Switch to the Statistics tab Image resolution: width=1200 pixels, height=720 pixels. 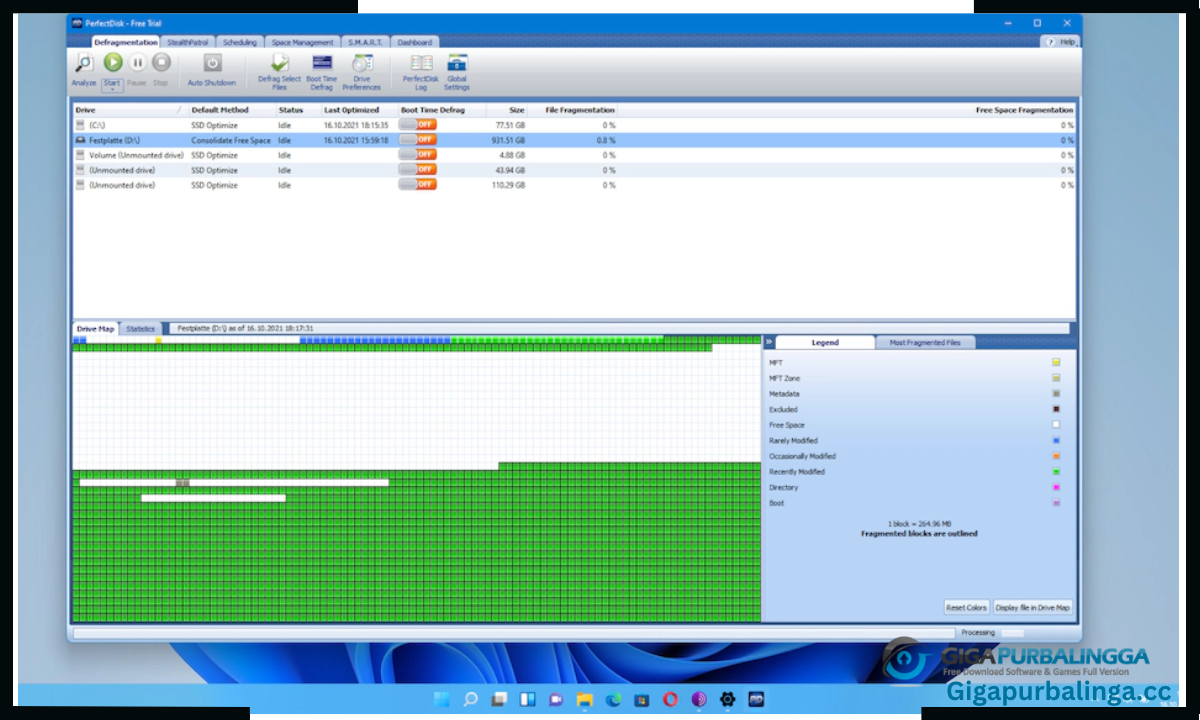click(x=141, y=329)
